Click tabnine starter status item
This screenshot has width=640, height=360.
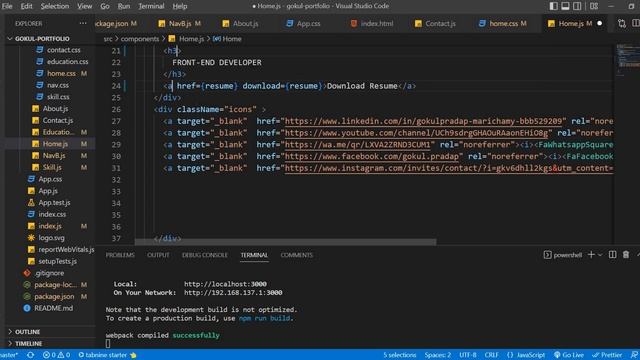tap(107, 355)
